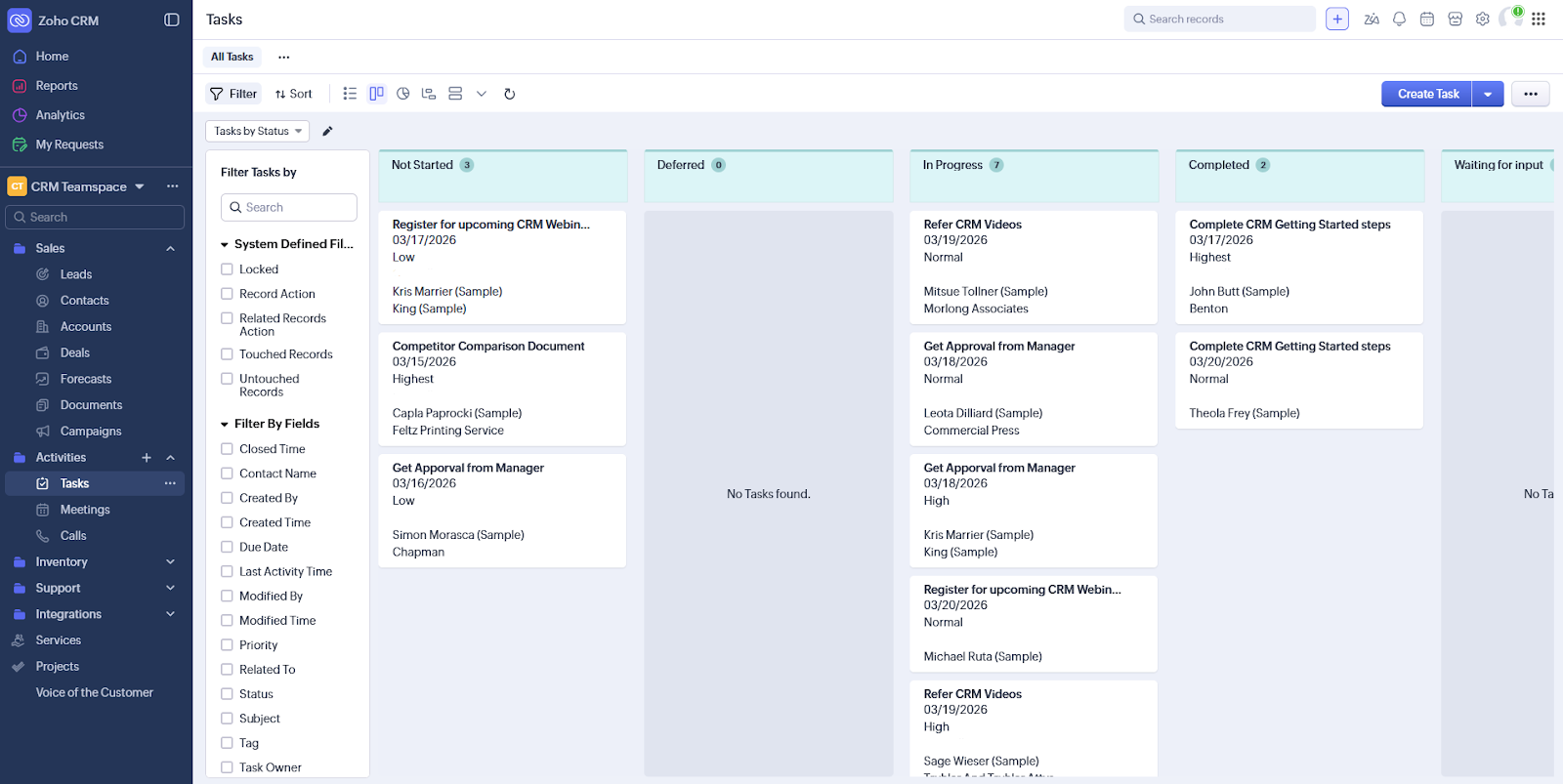The height and width of the screenshot is (784, 1563).
Task: Open the Tasks by Status dropdown
Action: 258,131
